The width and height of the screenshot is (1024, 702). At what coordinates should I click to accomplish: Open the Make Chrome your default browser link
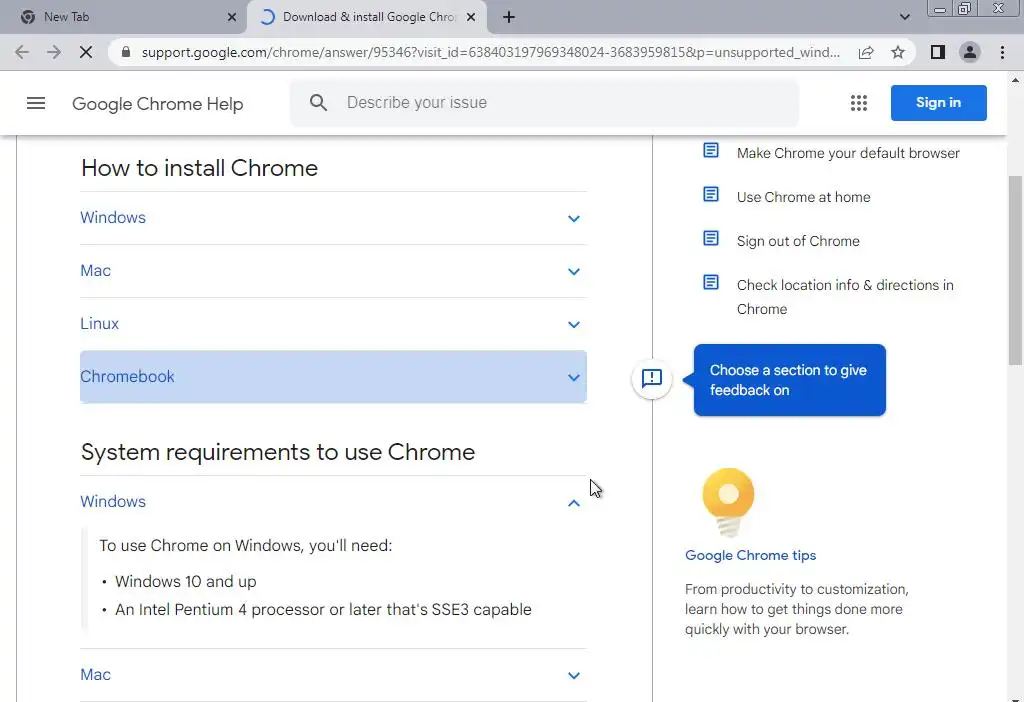848,153
